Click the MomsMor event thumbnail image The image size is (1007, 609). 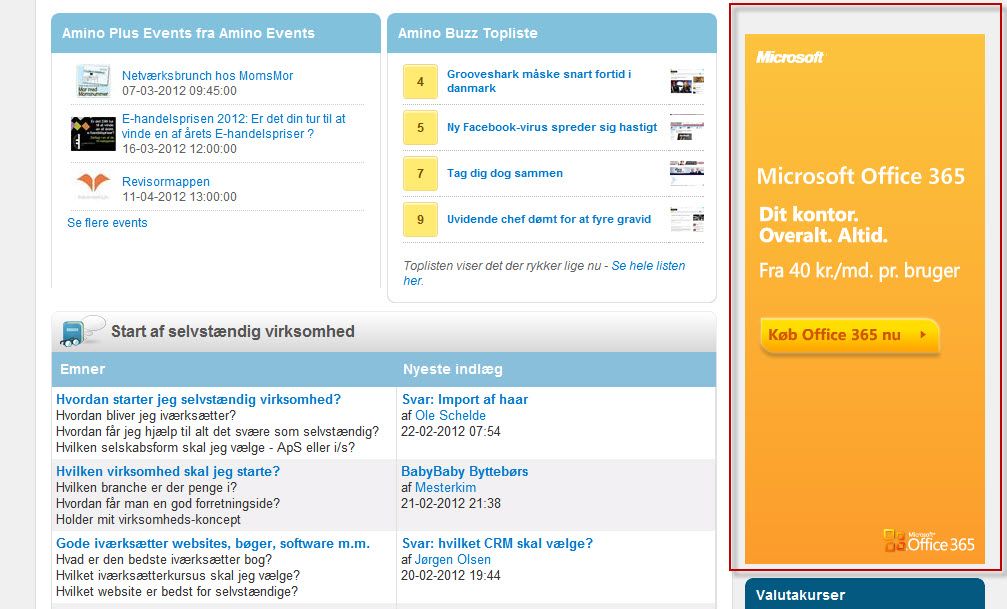pos(93,81)
